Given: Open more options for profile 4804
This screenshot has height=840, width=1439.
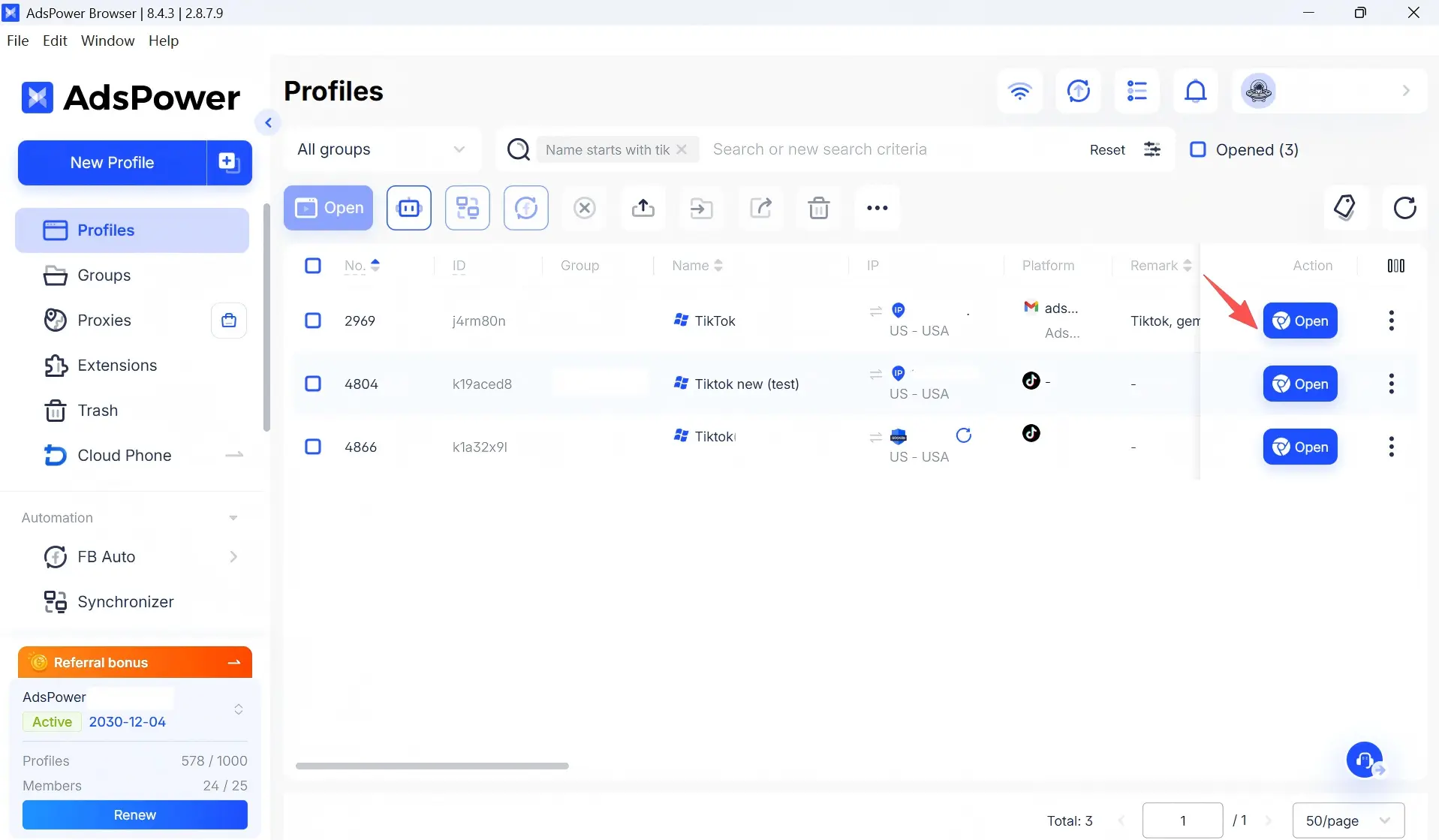Looking at the screenshot, I should coord(1392,384).
